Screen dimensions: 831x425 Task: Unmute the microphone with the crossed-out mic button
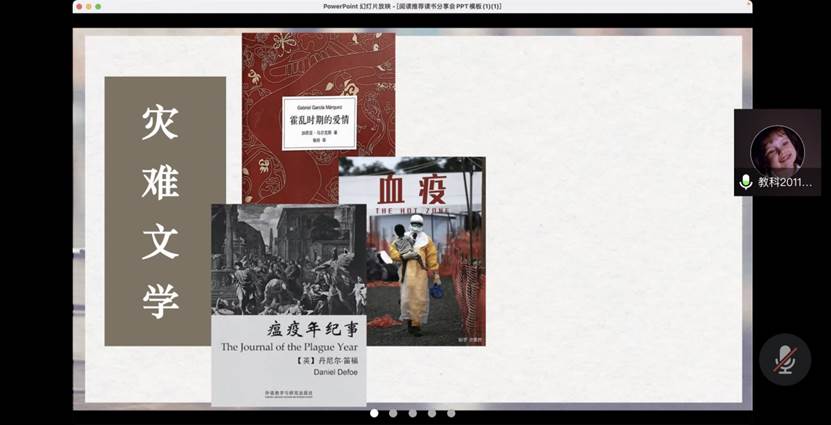pyautogui.click(x=785, y=359)
